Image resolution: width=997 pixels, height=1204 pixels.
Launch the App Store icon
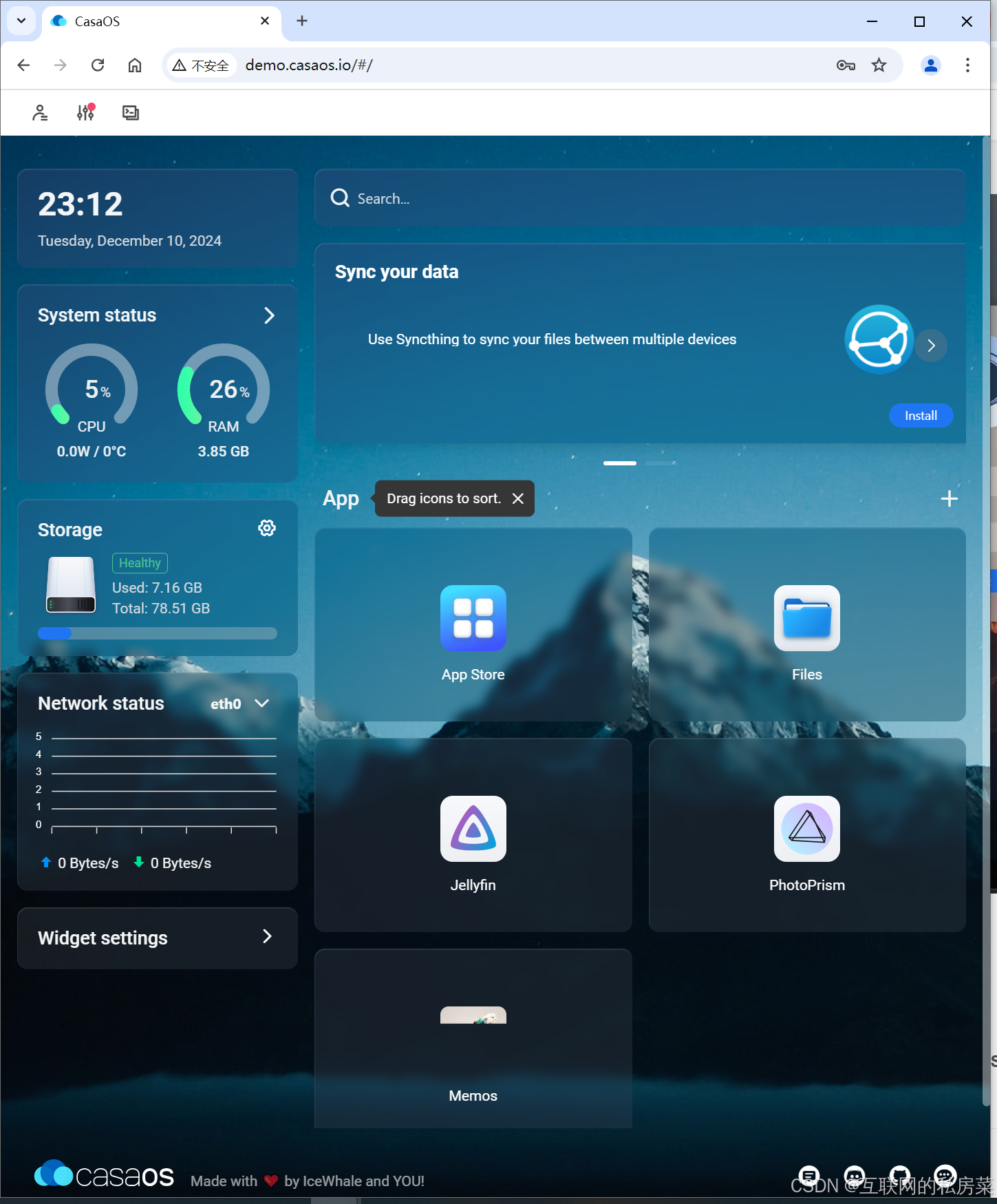(473, 618)
